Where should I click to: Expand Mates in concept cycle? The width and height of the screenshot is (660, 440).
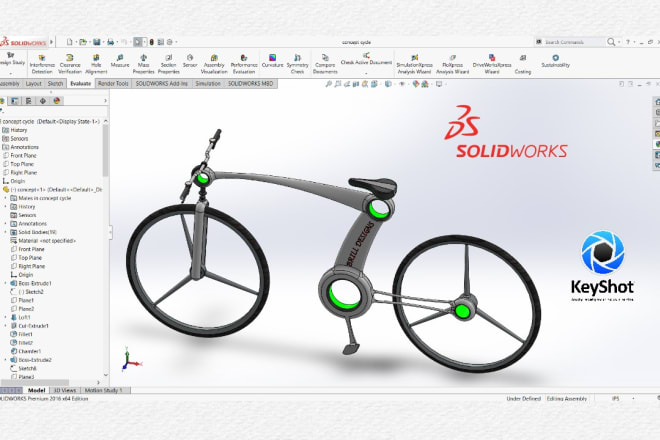5,197
